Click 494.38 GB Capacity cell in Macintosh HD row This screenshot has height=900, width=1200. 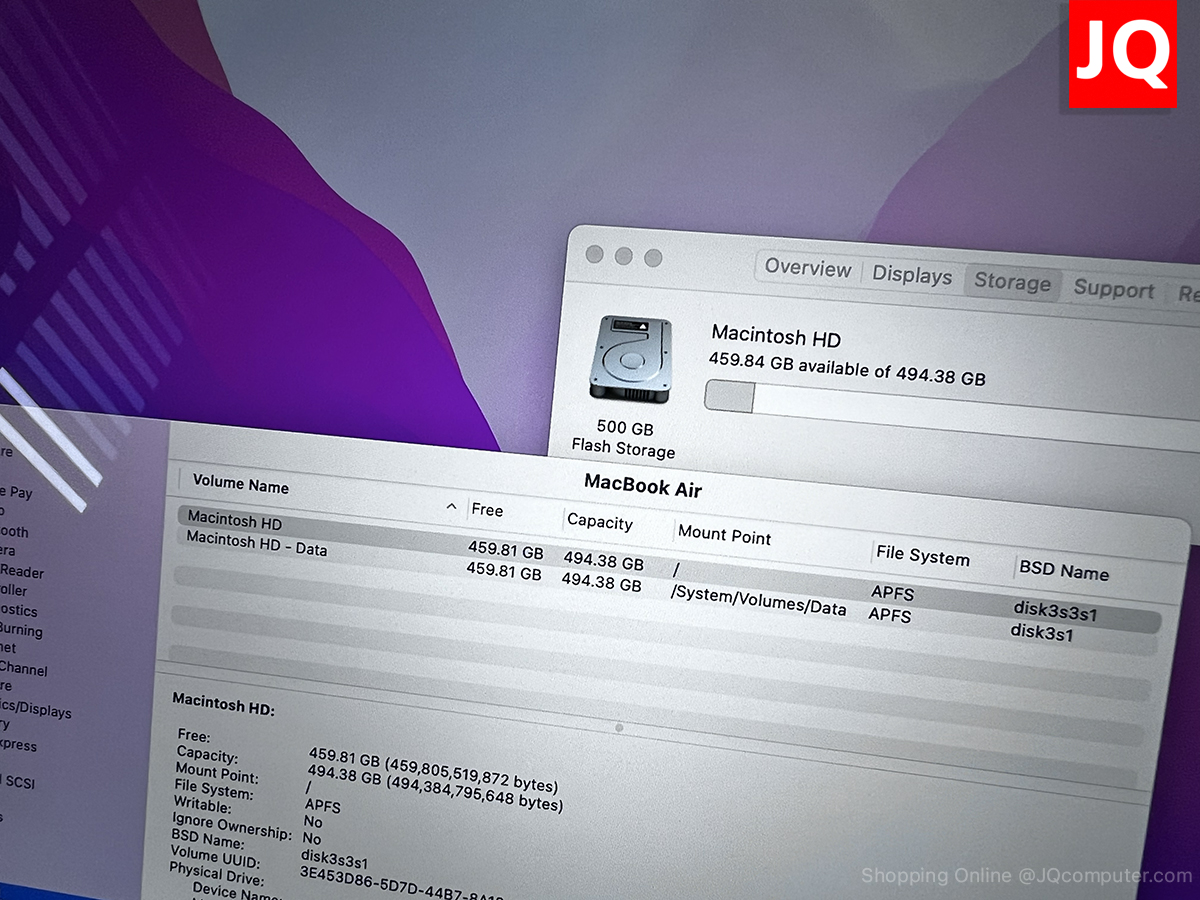604,560
